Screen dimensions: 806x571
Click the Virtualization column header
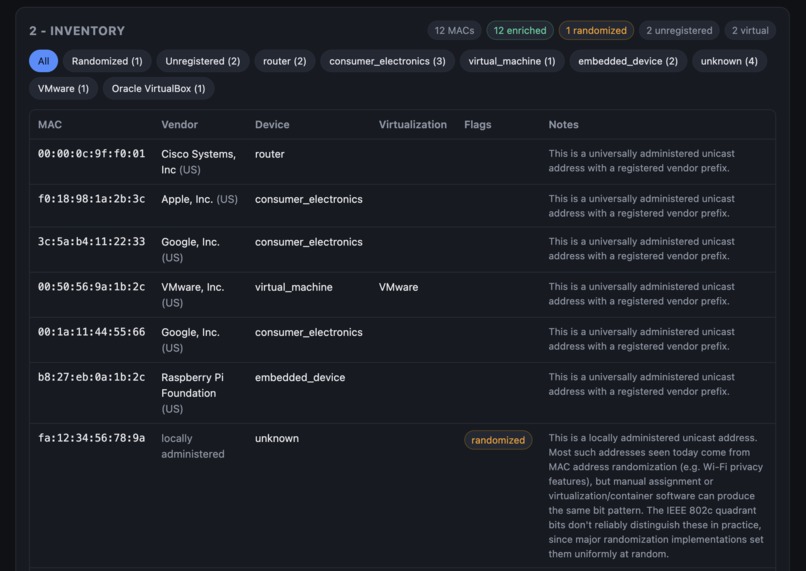(413, 124)
